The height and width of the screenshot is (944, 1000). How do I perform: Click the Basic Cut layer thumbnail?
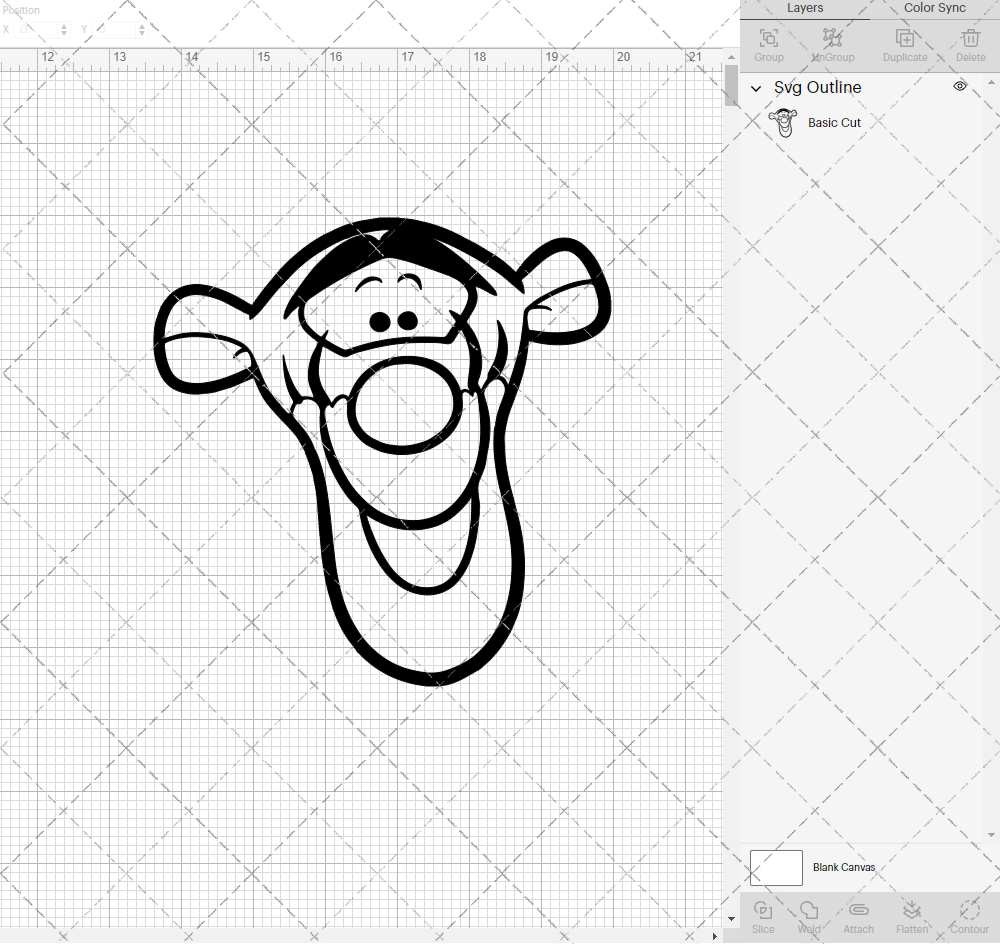[785, 122]
